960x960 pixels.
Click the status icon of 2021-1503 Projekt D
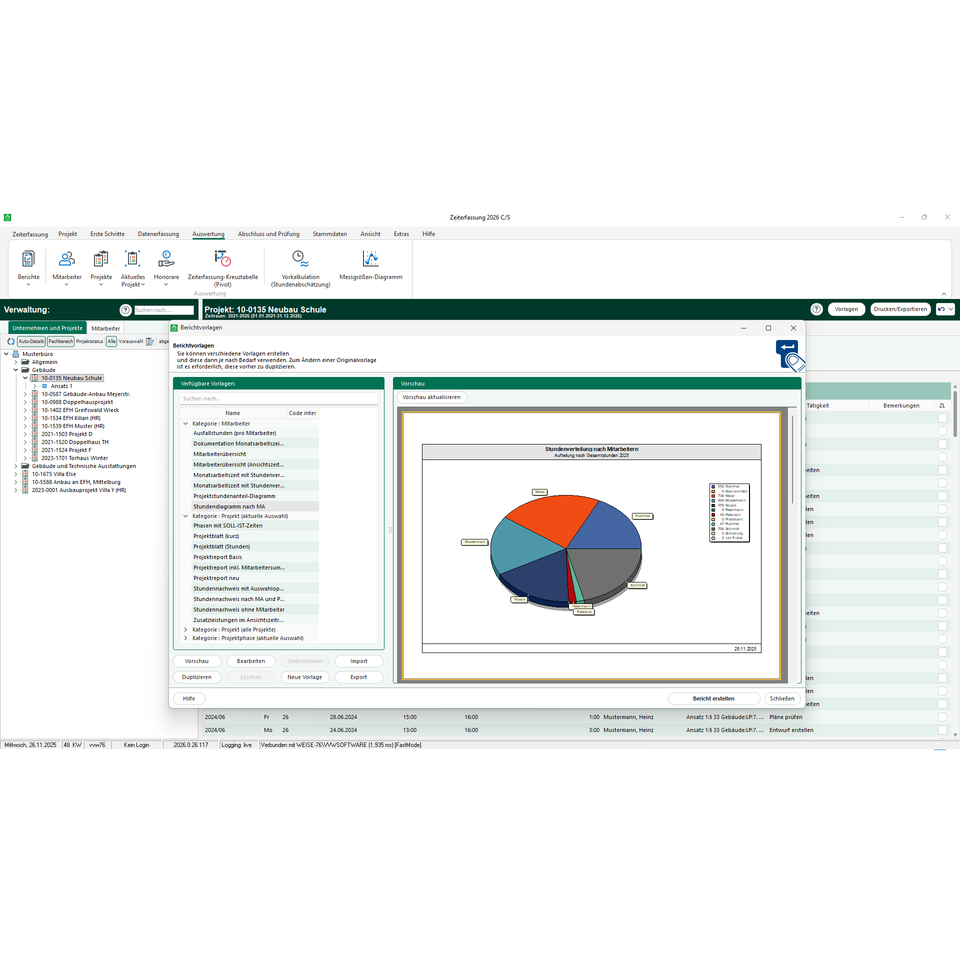click(34, 434)
